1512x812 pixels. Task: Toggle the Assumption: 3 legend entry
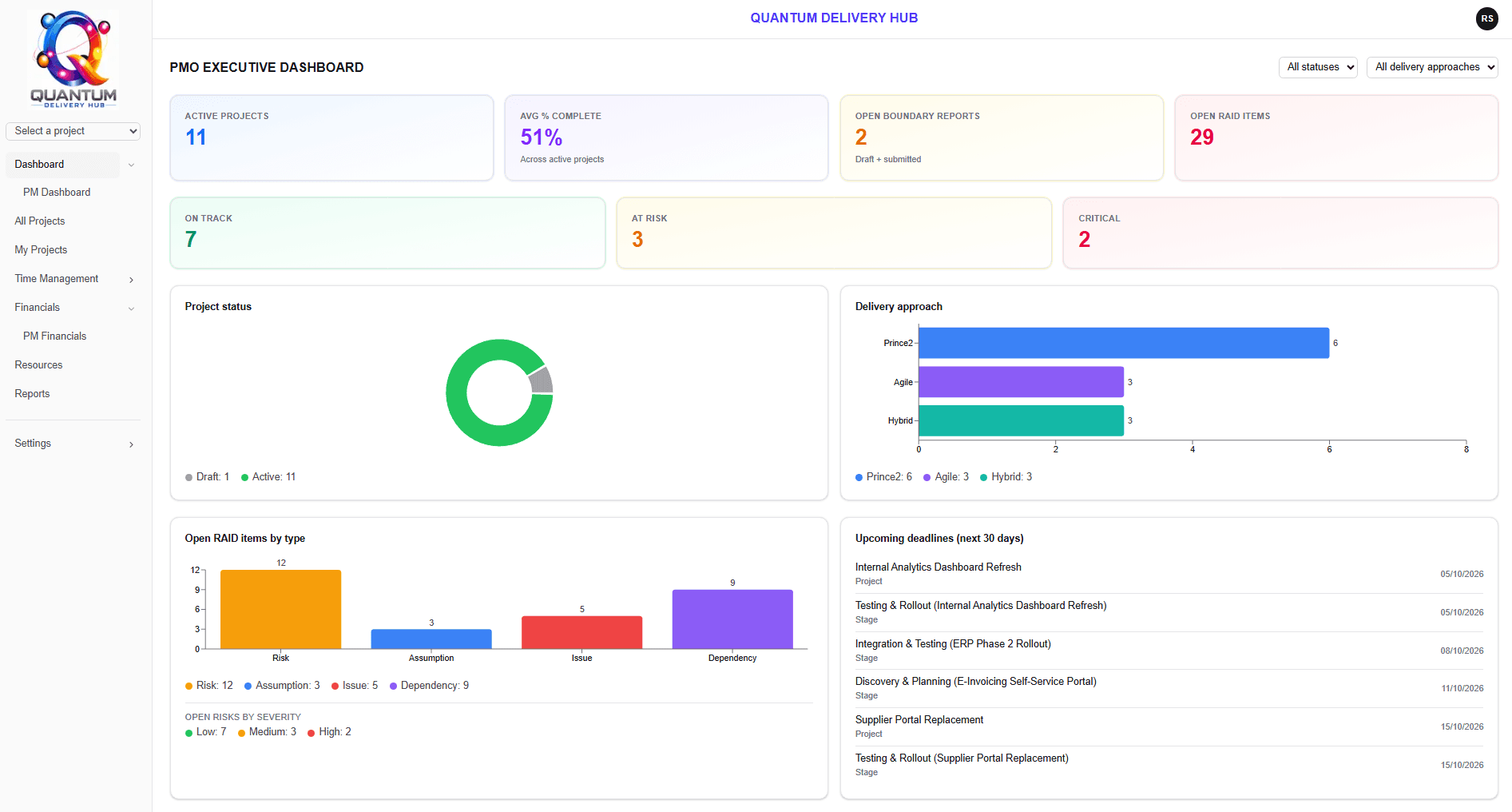282,686
